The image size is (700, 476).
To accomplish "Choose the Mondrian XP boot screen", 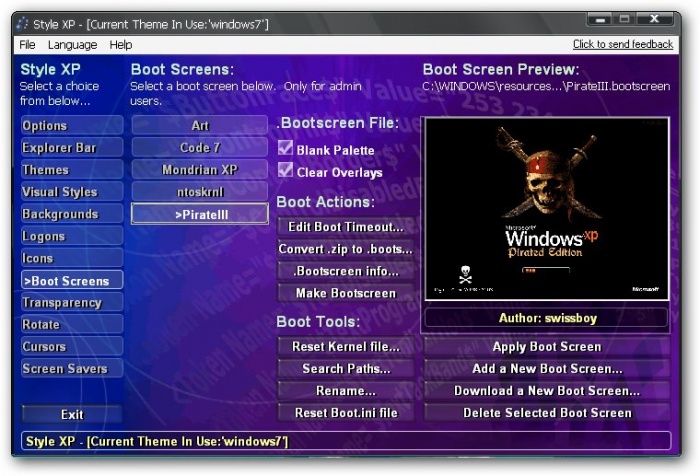I will (x=200, y=170).
